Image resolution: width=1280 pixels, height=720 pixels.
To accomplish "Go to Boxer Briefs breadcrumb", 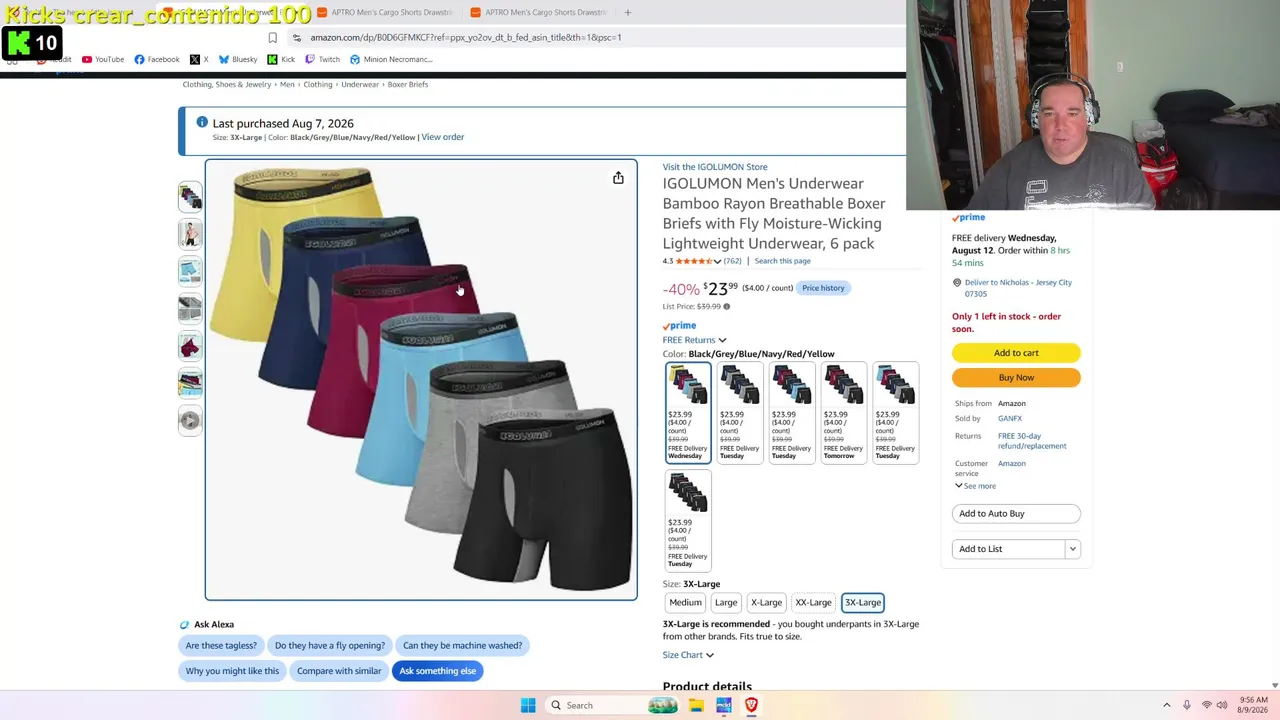I will [408, 84].
